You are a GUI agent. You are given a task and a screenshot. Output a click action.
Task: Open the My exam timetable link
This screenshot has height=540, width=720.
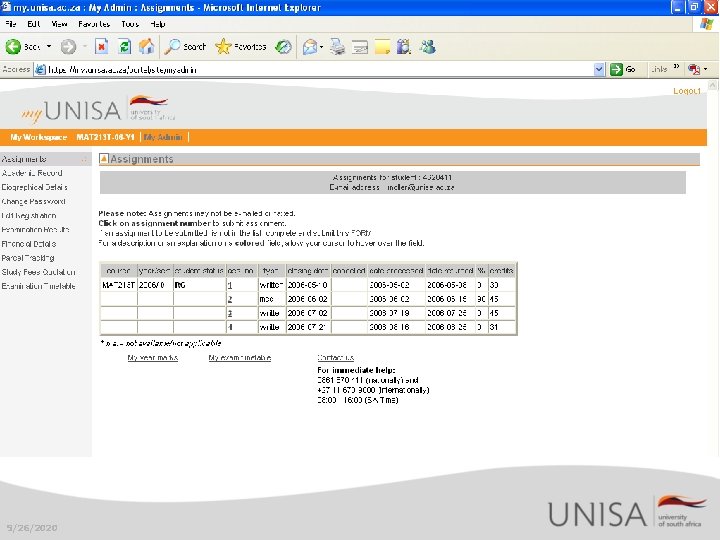click(x=240, y=358)
